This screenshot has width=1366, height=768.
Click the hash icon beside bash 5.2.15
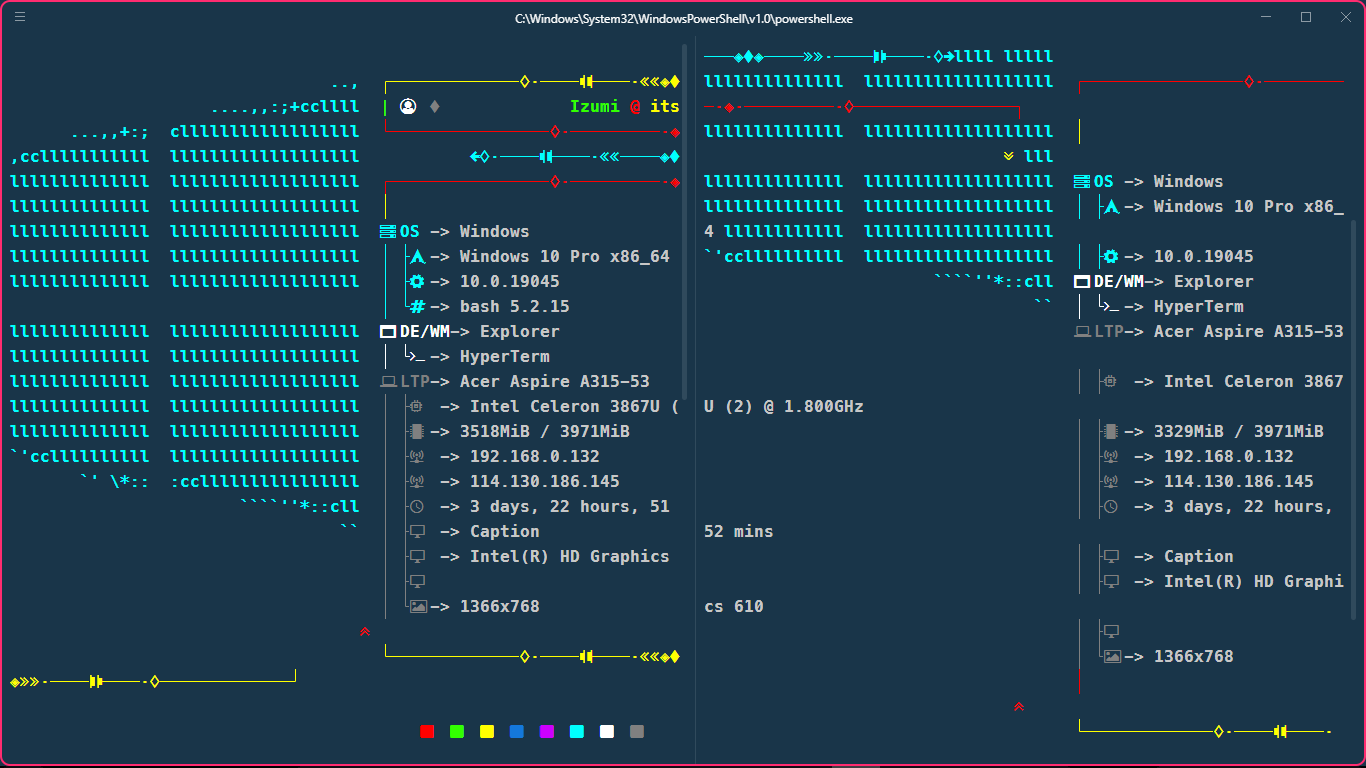pos(418,306)
